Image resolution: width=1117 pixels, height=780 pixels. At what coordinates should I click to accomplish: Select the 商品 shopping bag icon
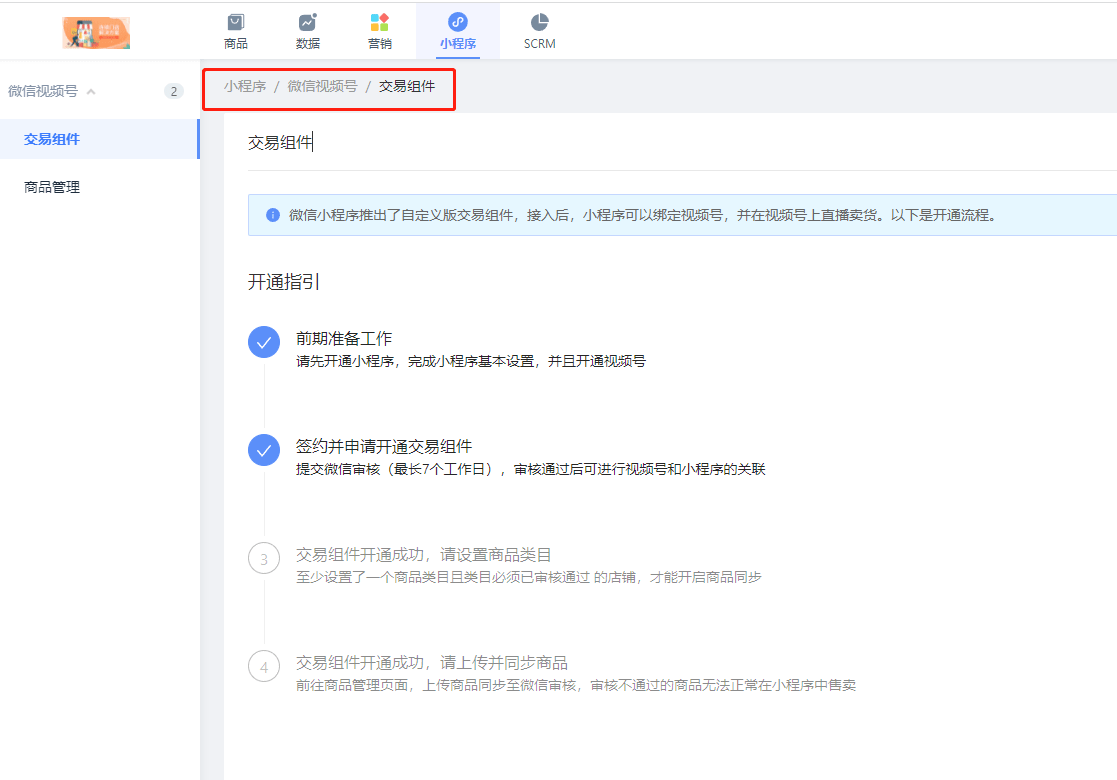(x=235, y=22)
